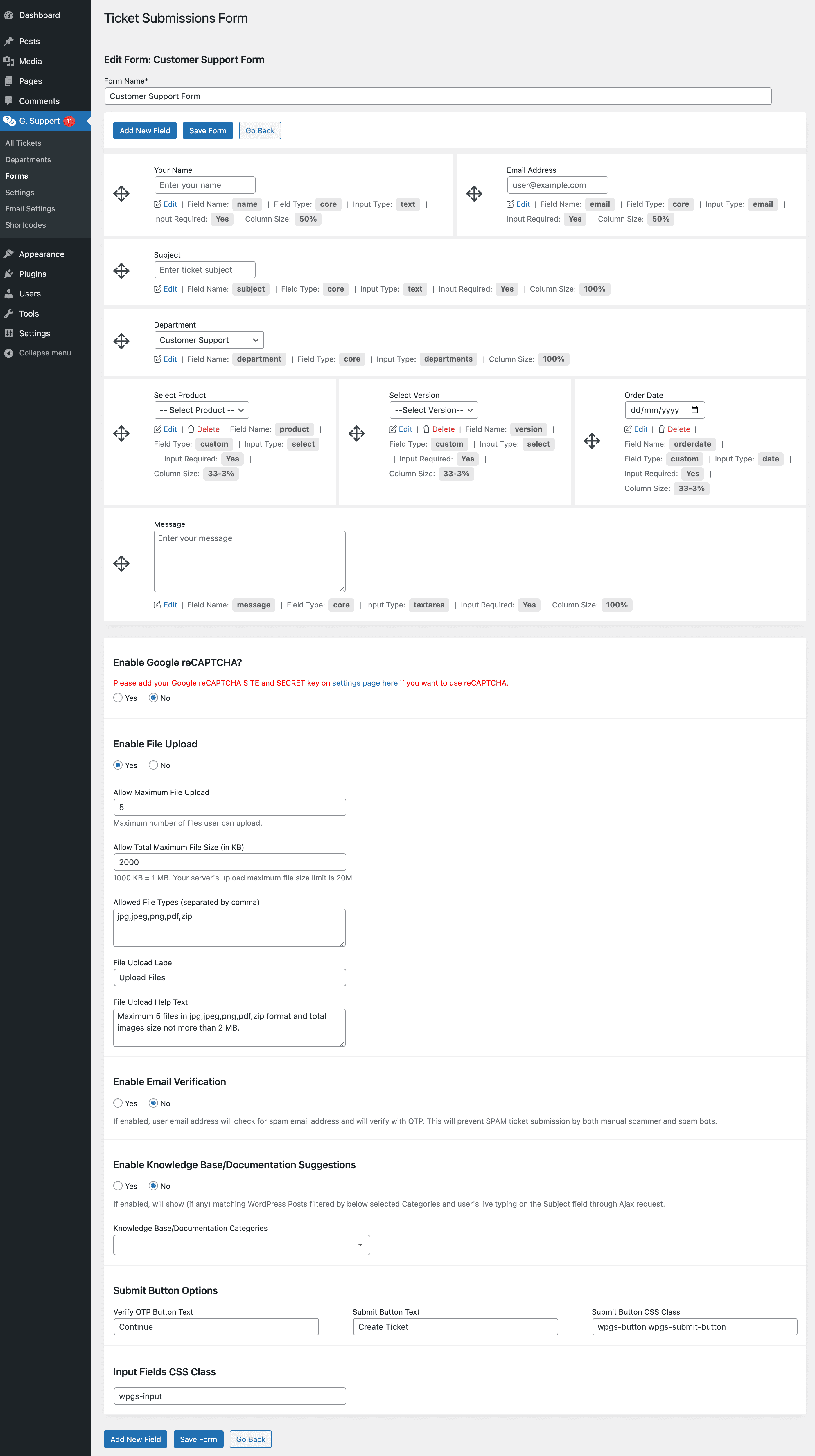Click the Dashboard gauge icon in sidebar
The width and height of the screenshot is (815, 1456).
(8, 15)
